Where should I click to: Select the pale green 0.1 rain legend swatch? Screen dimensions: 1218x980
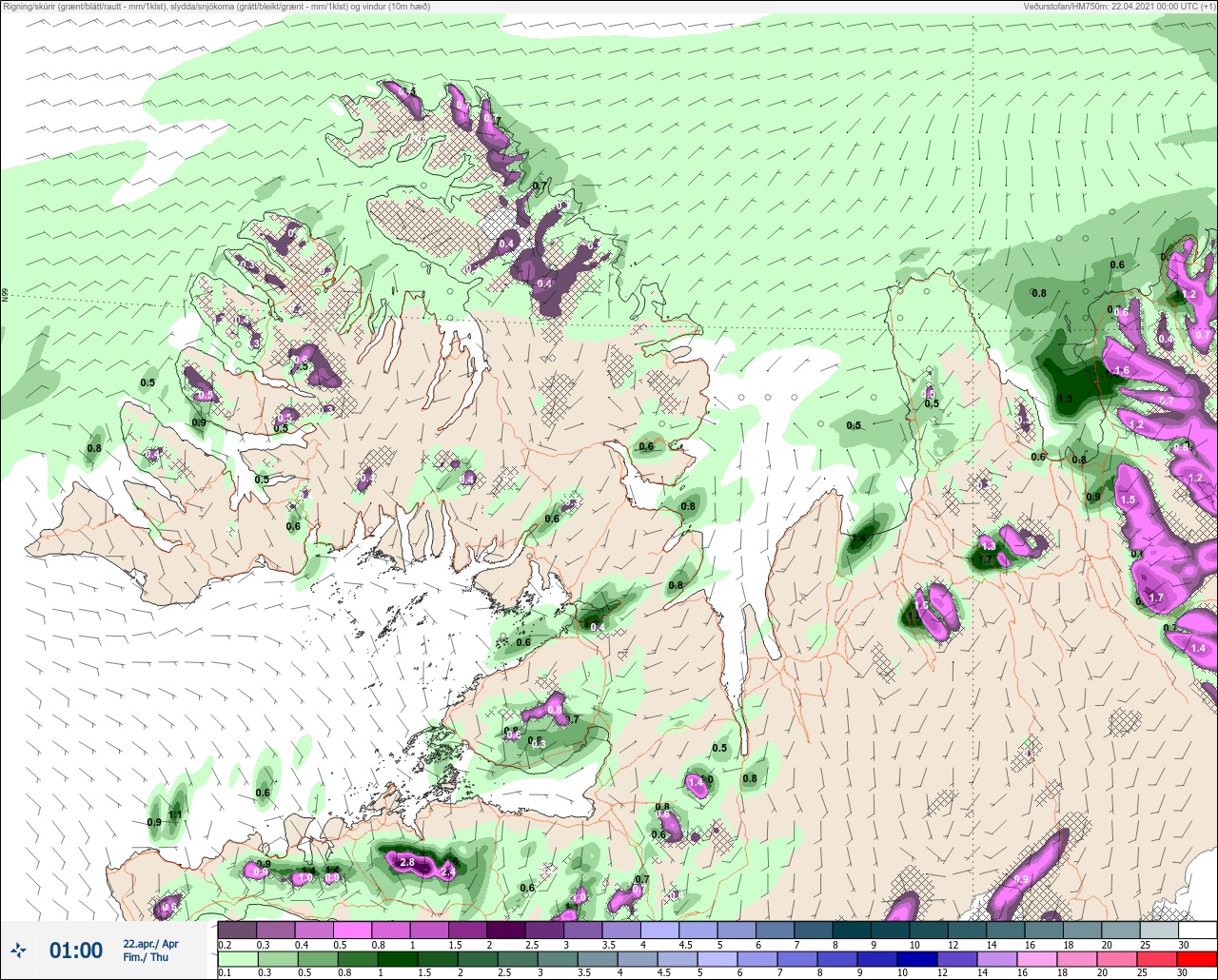point(238,959)
